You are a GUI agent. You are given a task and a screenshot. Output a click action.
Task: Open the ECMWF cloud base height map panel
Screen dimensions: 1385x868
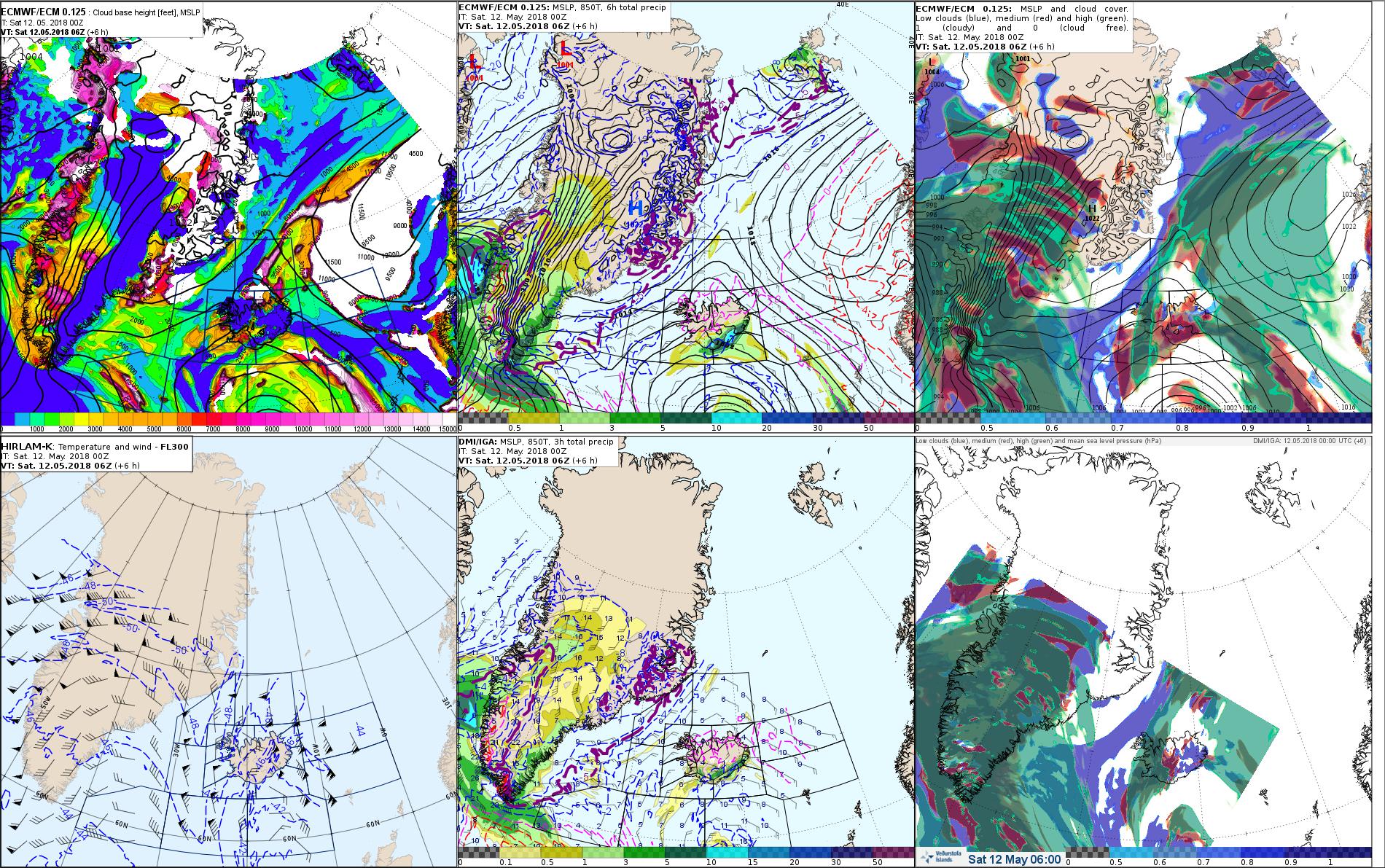coord(228,219)
